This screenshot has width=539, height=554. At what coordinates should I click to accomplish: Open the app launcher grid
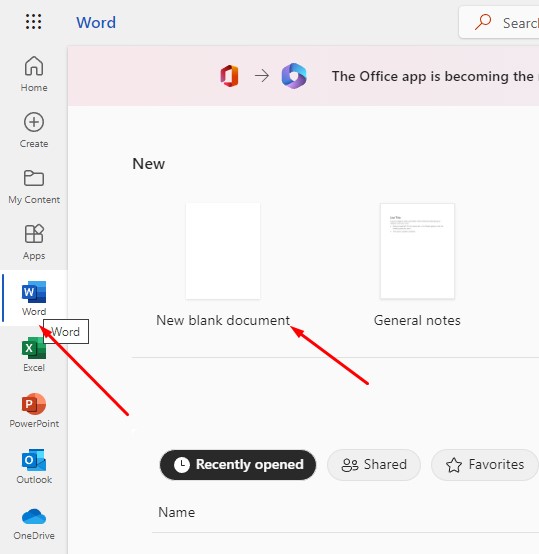34,22
